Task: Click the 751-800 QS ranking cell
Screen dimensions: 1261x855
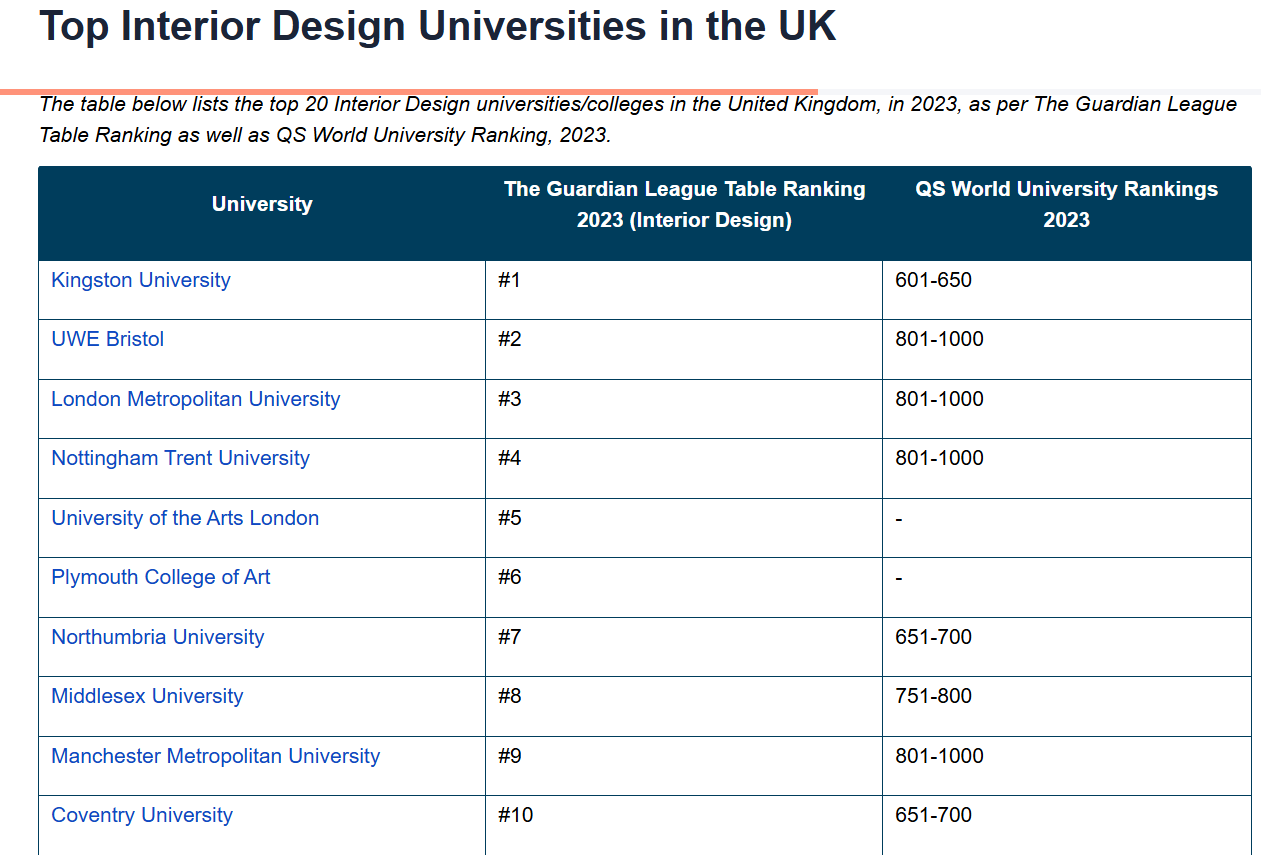Action: (934, 696)
